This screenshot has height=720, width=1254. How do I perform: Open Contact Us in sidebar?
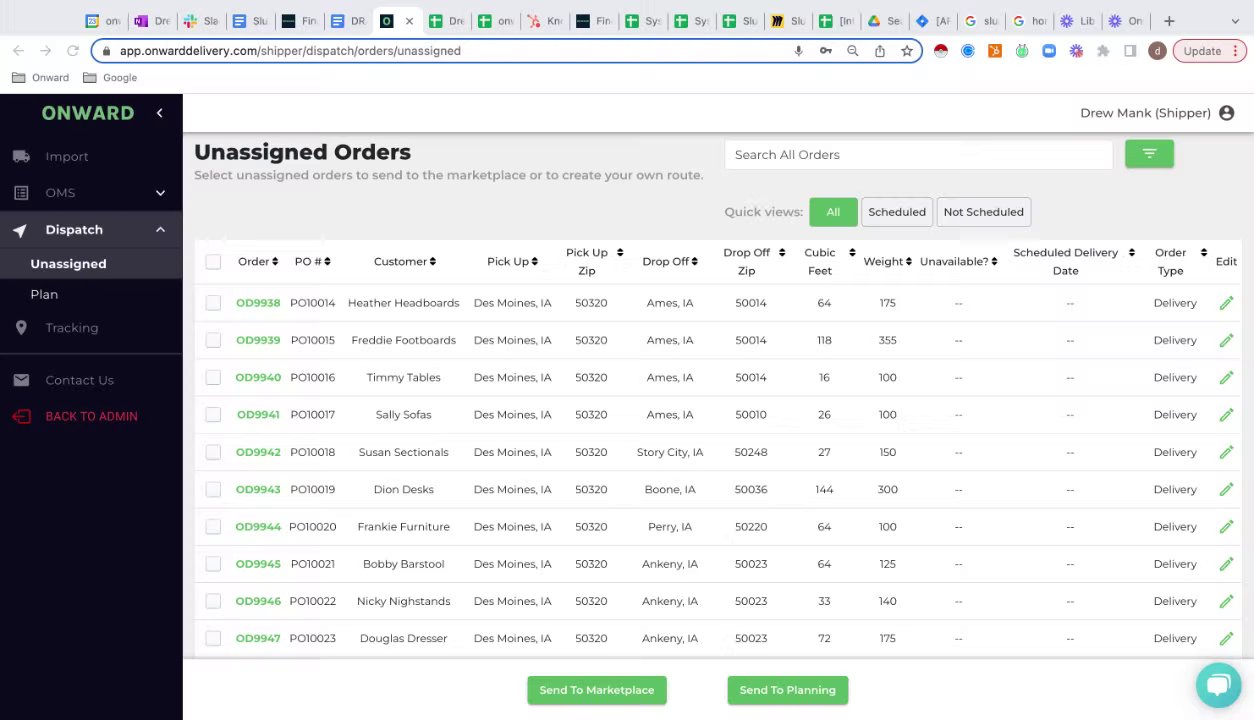tap(79, 380)
